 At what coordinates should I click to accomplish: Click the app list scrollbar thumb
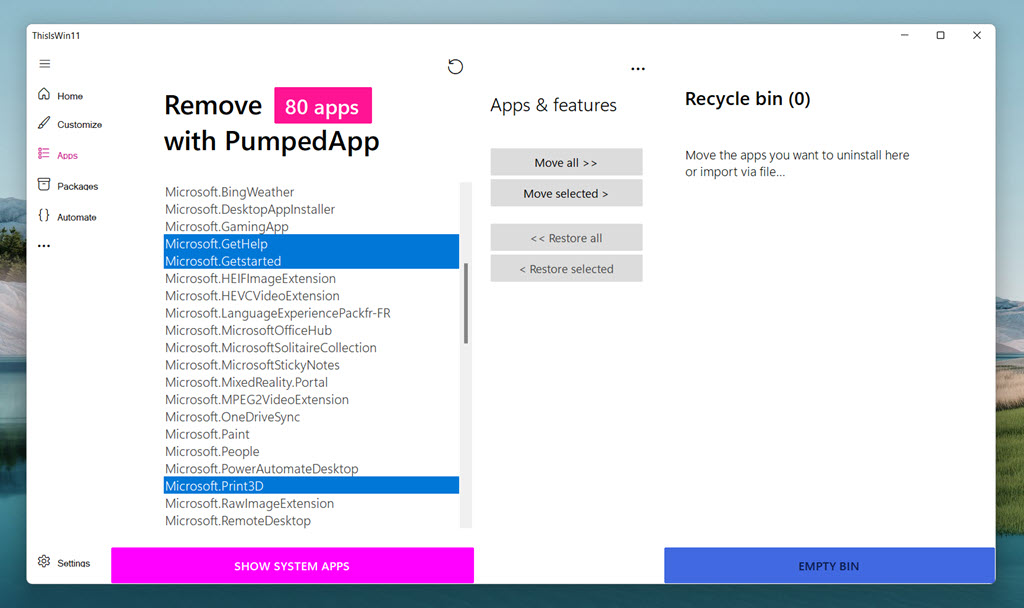(x=466, y=303)
